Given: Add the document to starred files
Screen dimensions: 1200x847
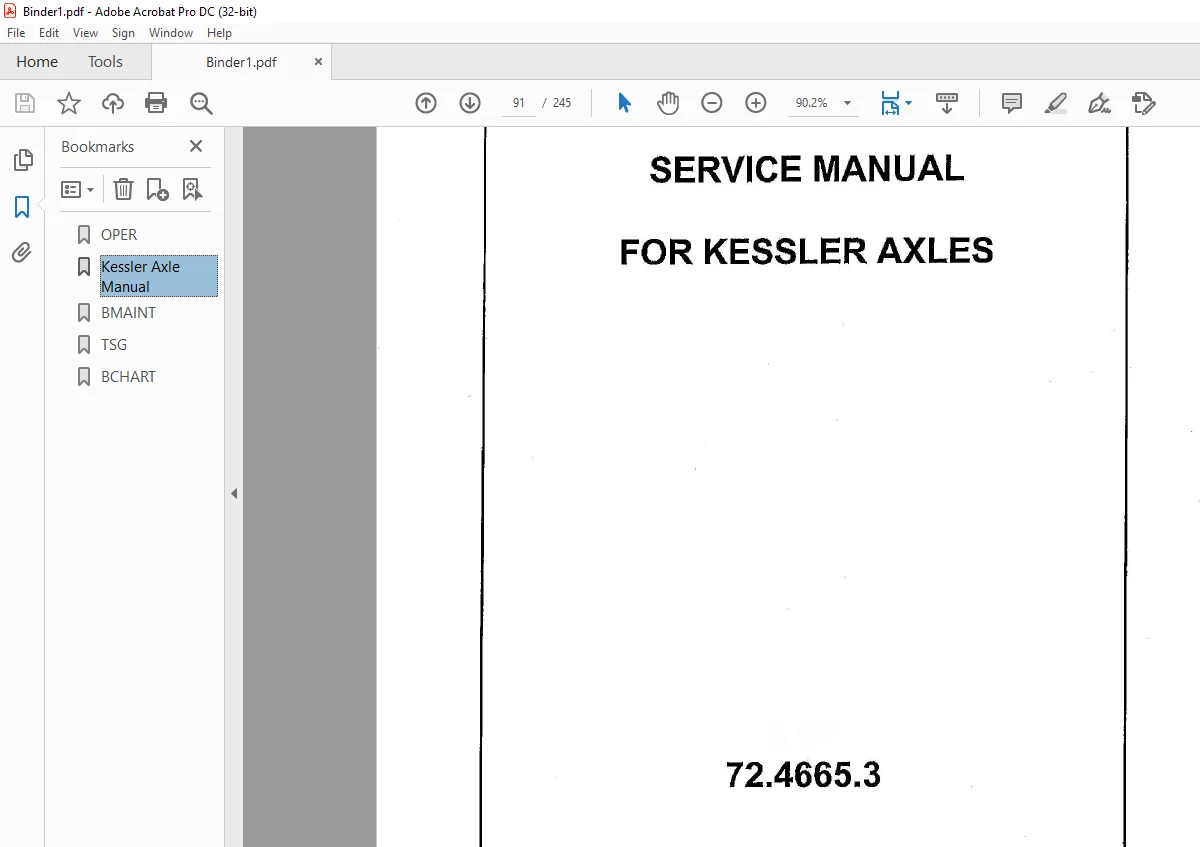Looking at the screenshot, I should 68,103.
